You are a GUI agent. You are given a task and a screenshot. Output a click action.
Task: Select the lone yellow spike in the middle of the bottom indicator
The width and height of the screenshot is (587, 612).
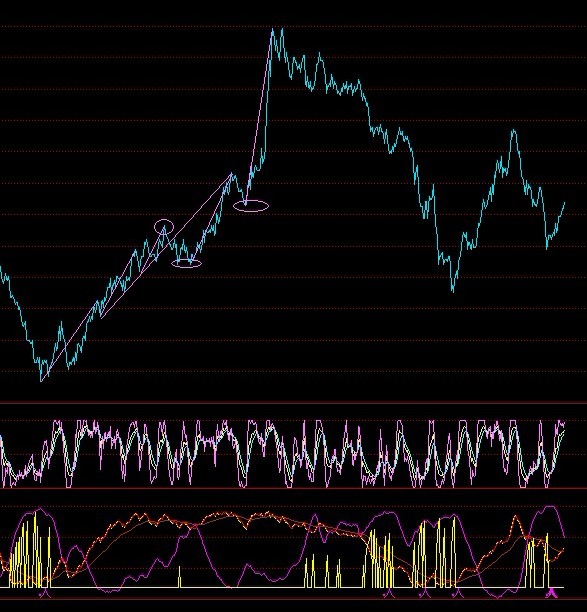tap(180, 577)
